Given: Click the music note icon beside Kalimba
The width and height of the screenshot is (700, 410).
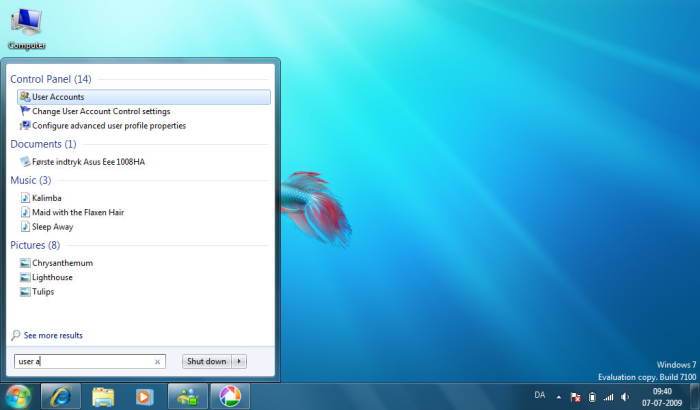Looking at the screenshot, I should click(x=25, y=197).
